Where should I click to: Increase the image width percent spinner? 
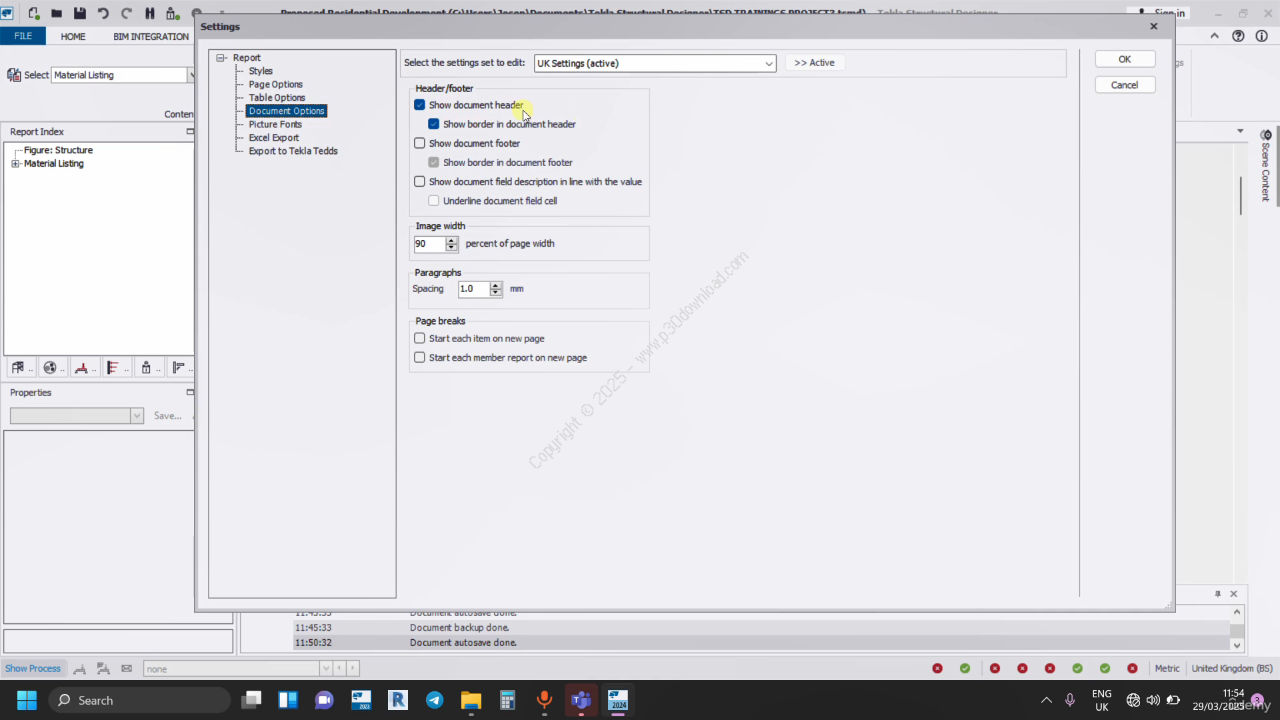click(x=452, y=240)
